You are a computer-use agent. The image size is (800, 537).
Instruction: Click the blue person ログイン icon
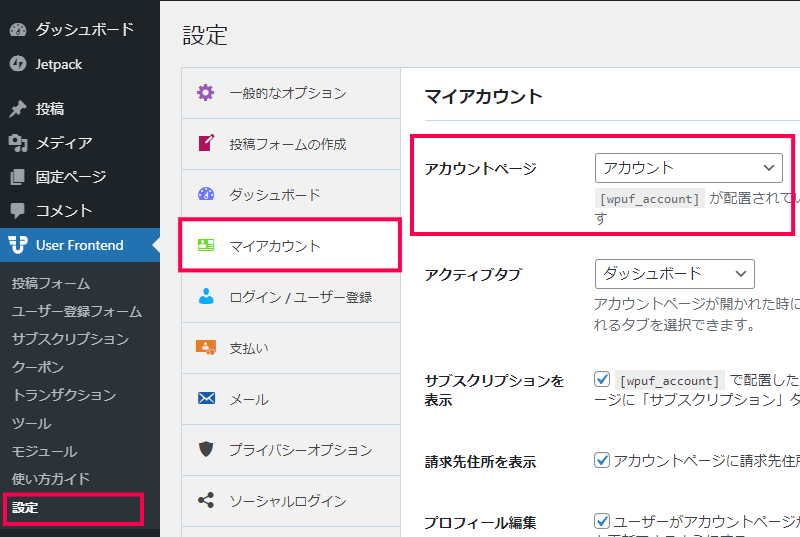[206, 296]
